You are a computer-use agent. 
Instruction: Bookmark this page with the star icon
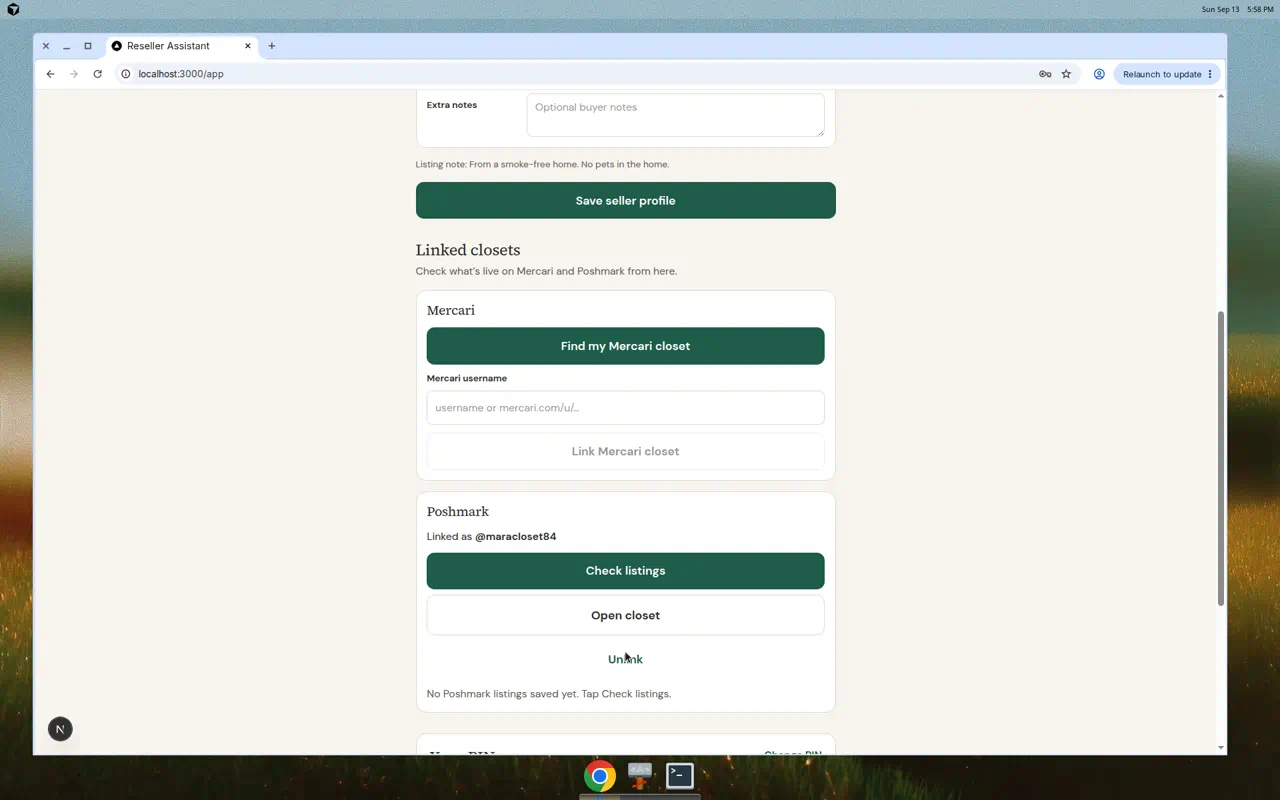coord(1066,74)
